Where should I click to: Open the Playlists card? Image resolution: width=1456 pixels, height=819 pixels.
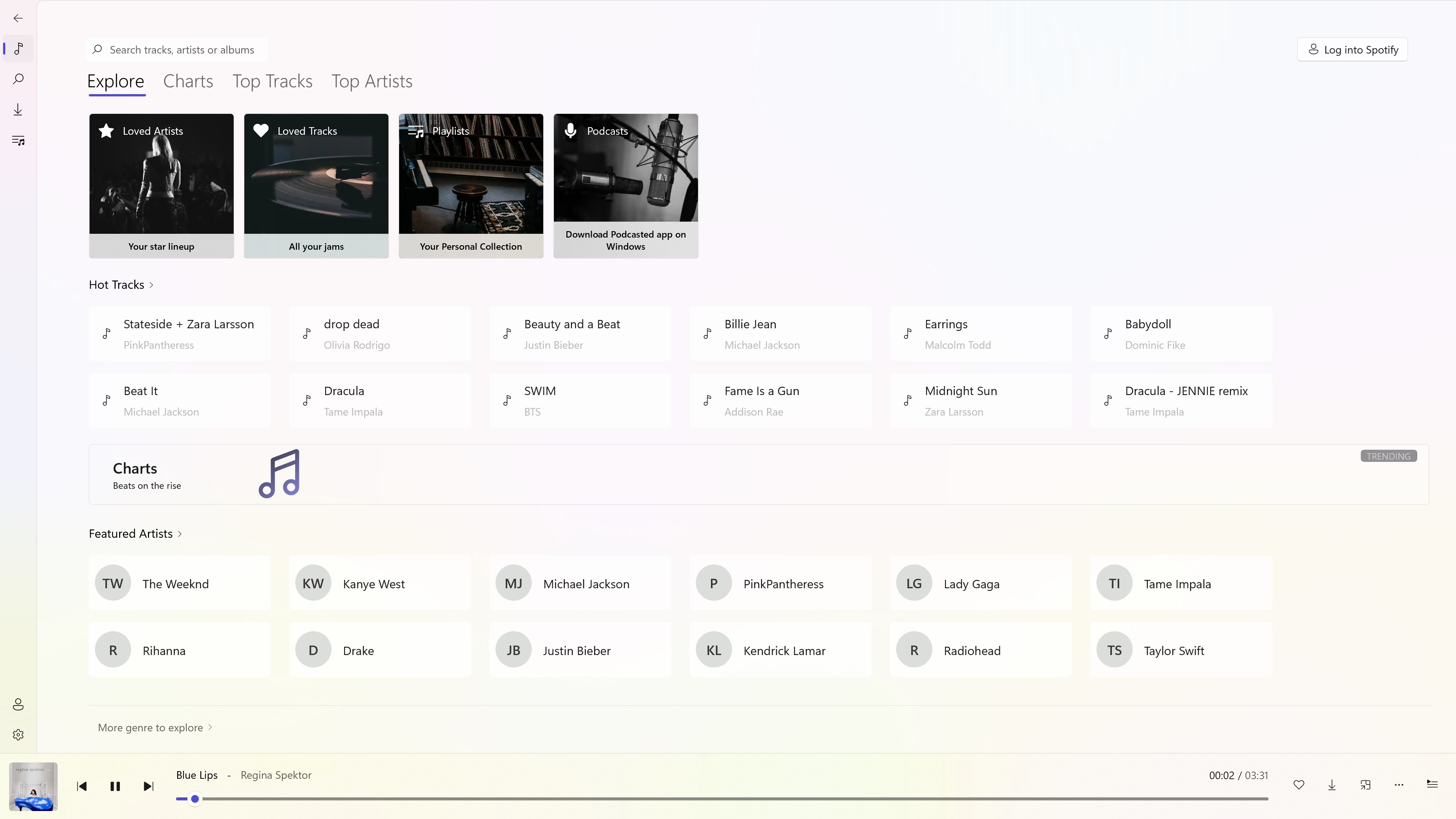click(472, 186)
